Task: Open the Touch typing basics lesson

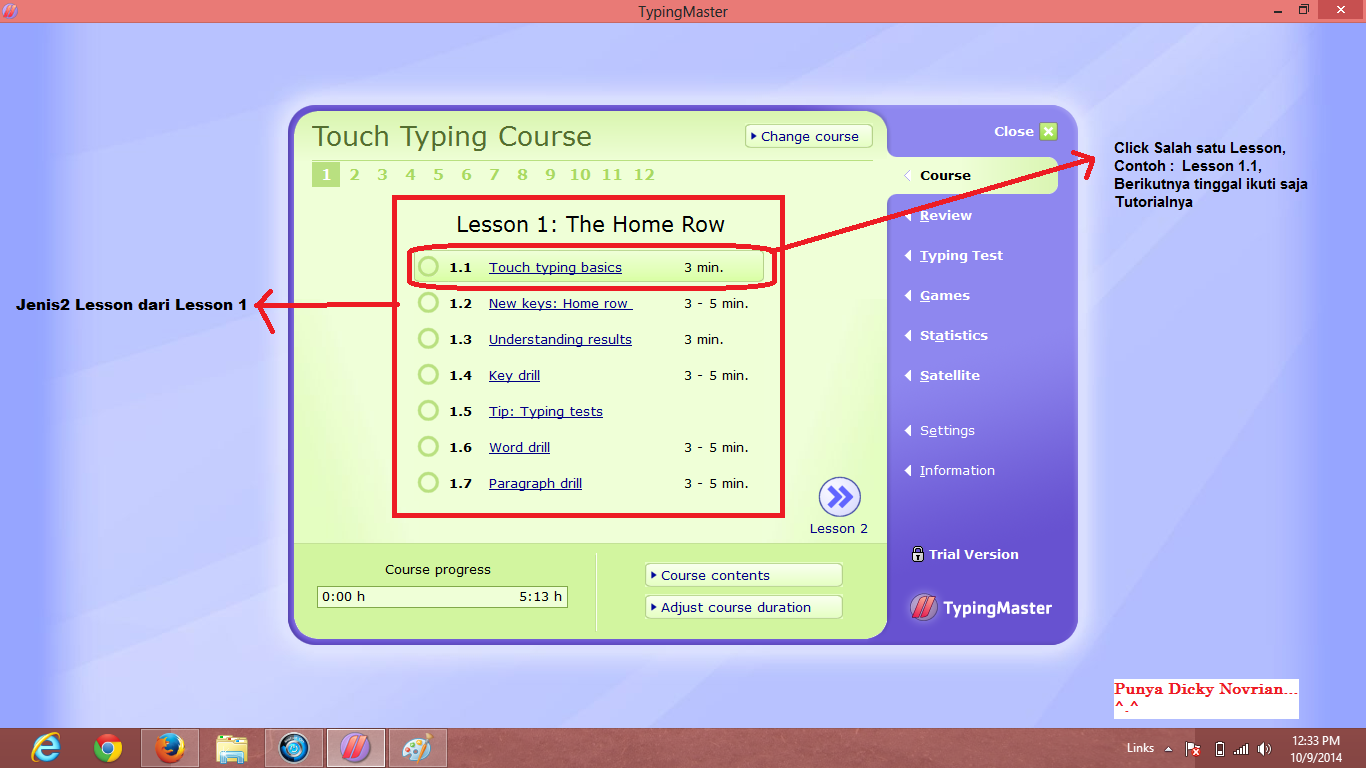Action: 555,267
